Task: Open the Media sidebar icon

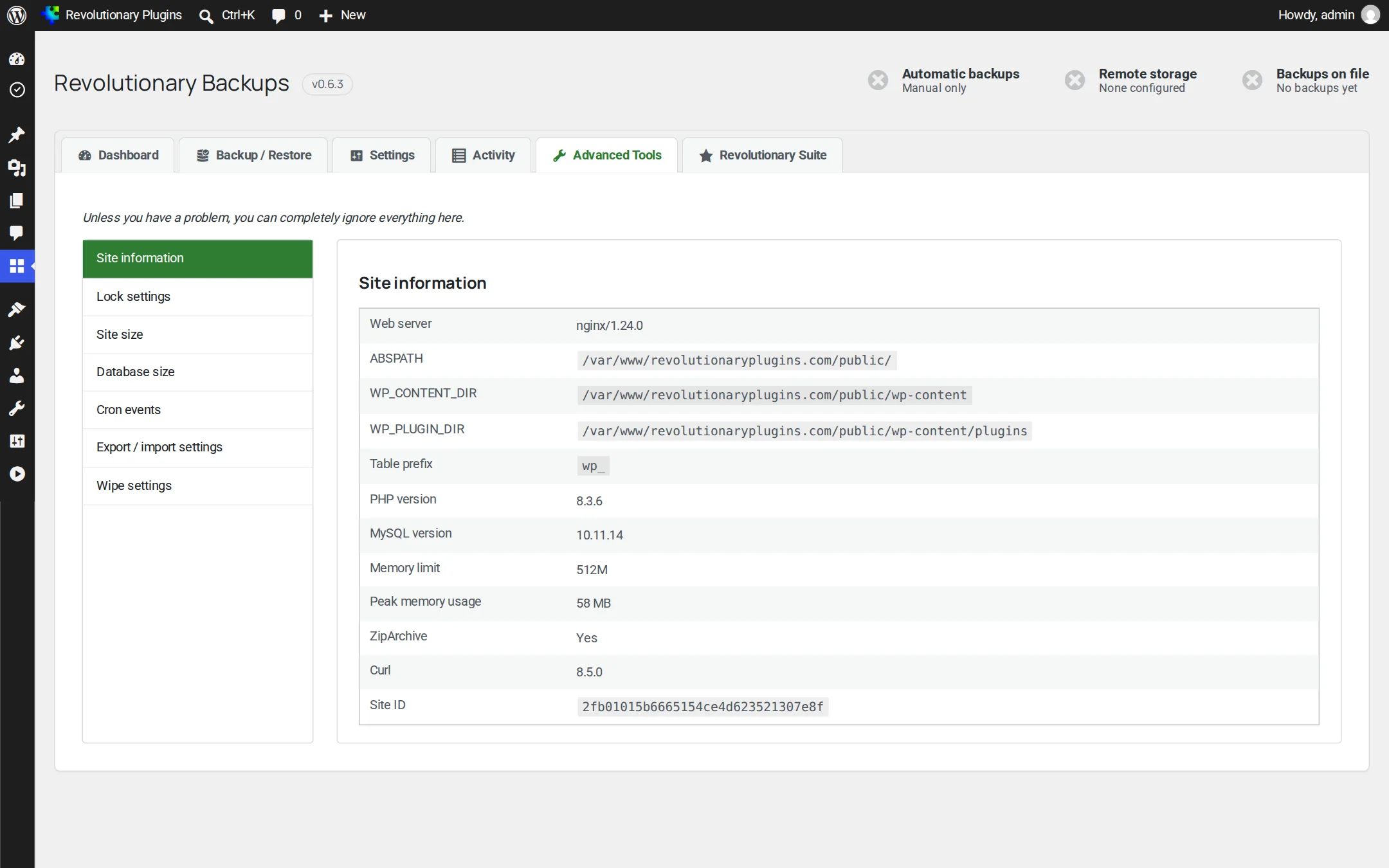Action: click(17, 168)
